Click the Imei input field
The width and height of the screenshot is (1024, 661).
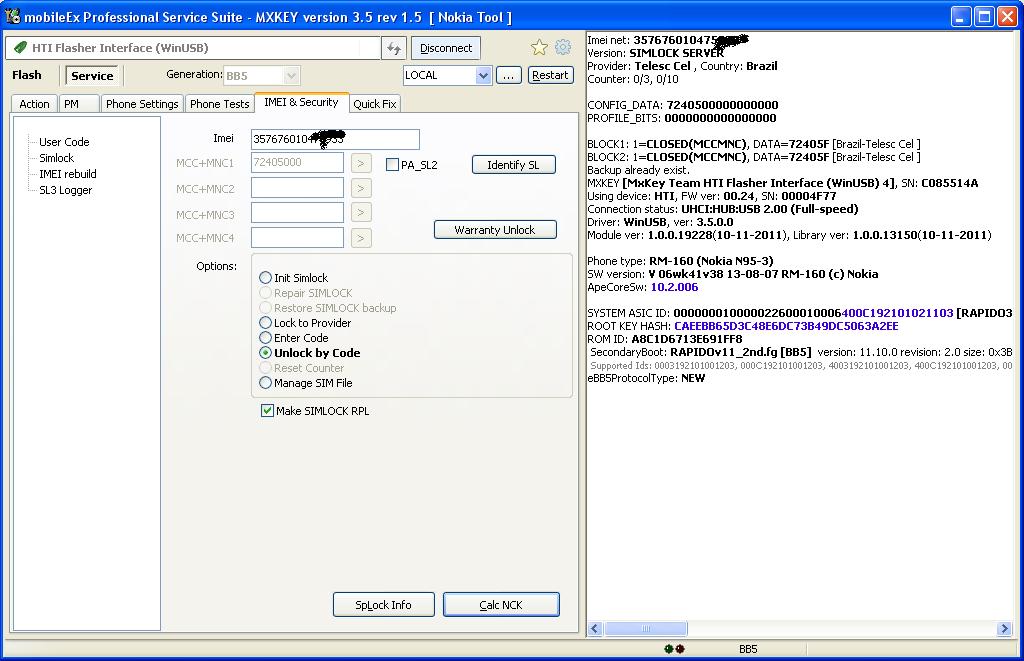(335, 139)
